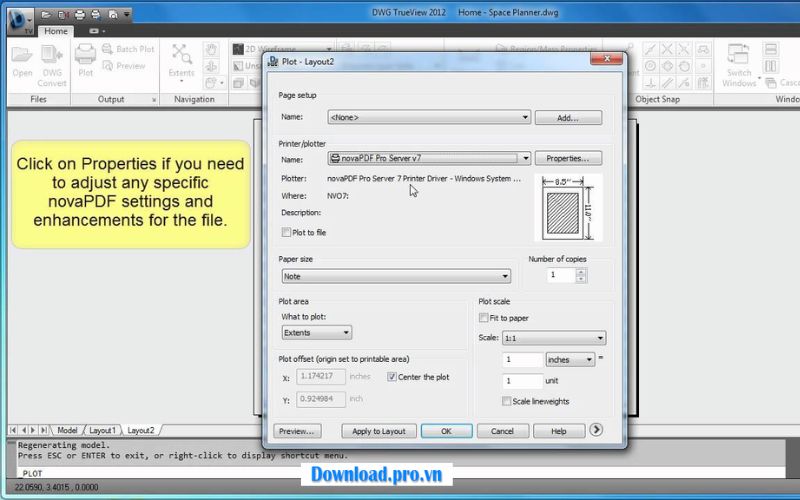Click the Properties... printer button
Viewport: 800px width, 500px height.
point(568,158)
